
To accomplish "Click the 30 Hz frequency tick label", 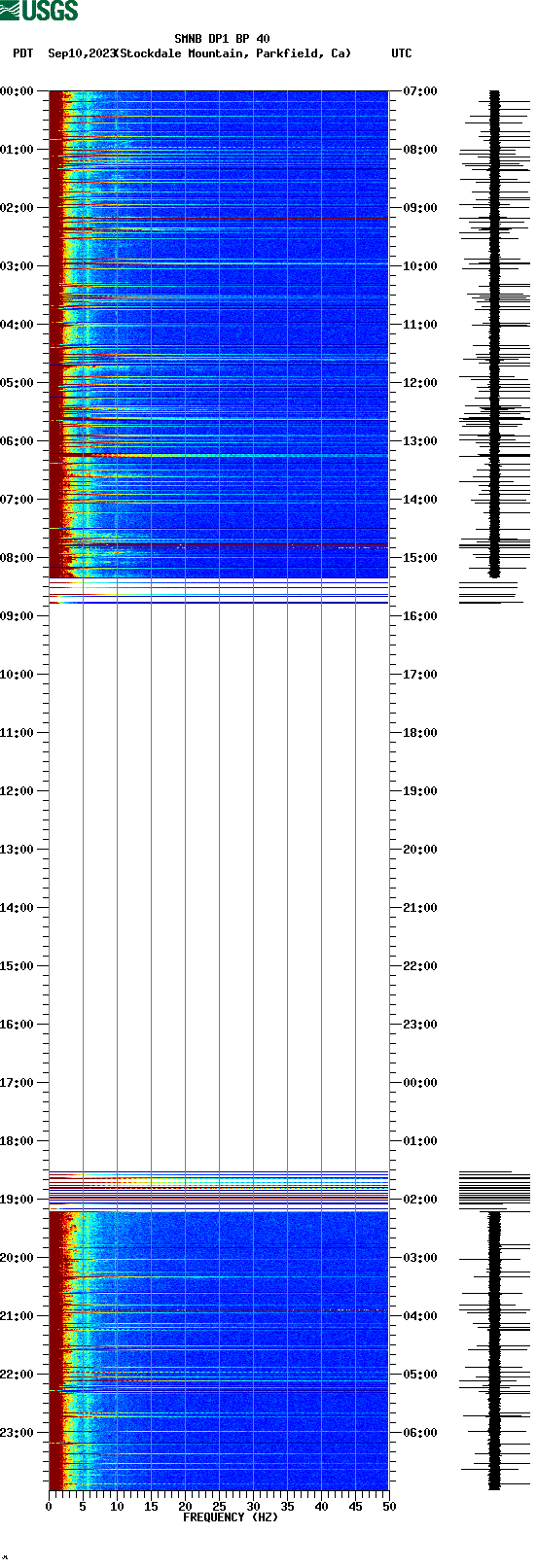I will click(253, 1507).
